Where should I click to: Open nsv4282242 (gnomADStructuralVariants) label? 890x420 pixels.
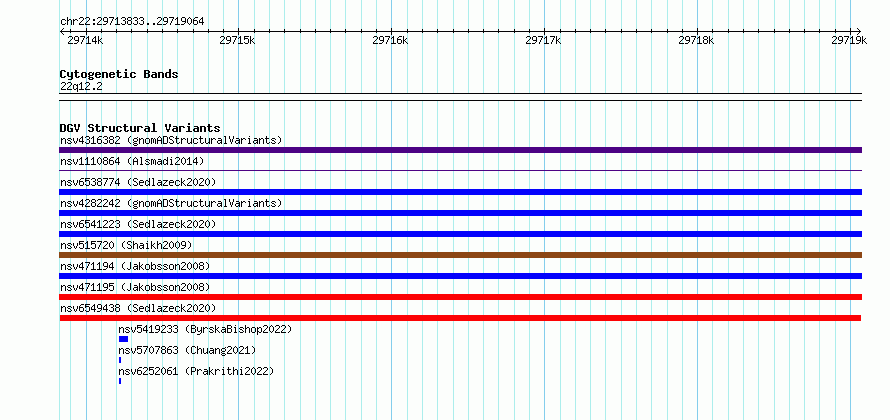[171, 203]
